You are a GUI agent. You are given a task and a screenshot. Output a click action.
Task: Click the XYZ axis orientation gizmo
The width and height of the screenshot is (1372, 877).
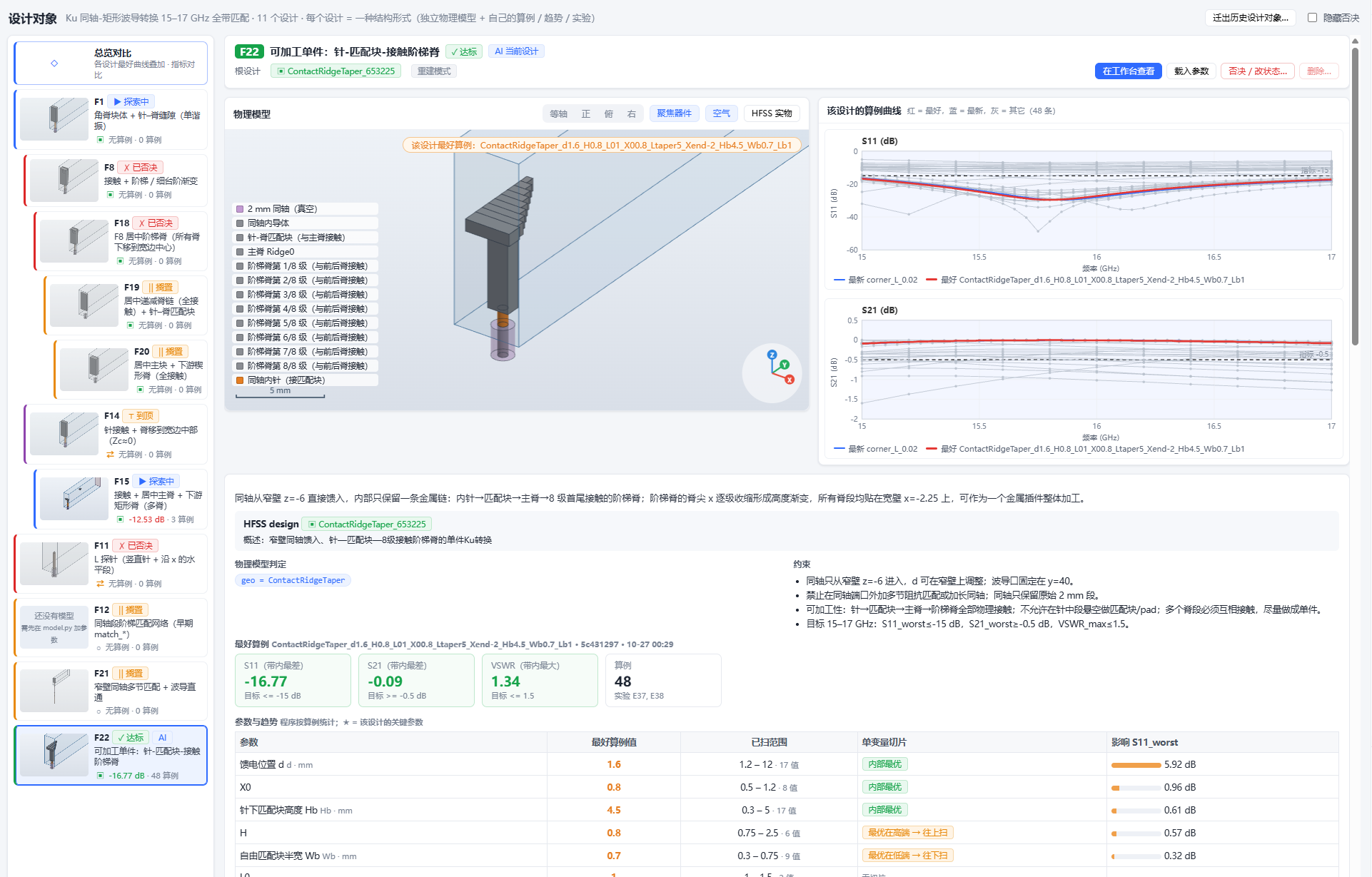772,372
